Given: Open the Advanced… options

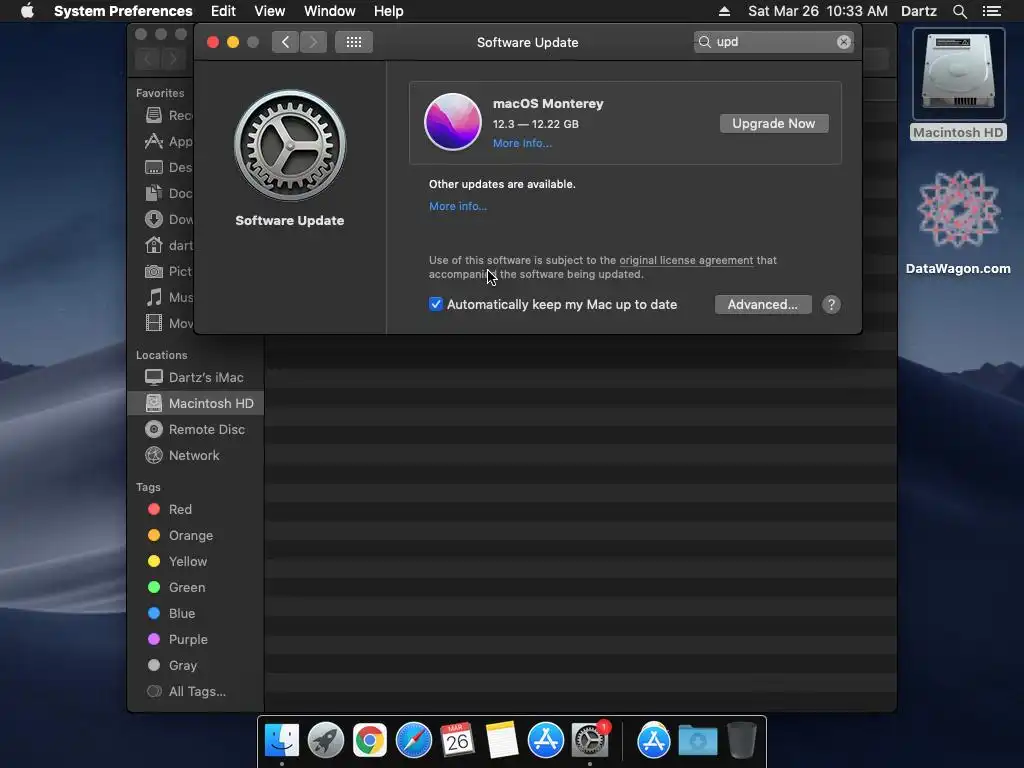Looking at the screenshot, I should (763, 304).
